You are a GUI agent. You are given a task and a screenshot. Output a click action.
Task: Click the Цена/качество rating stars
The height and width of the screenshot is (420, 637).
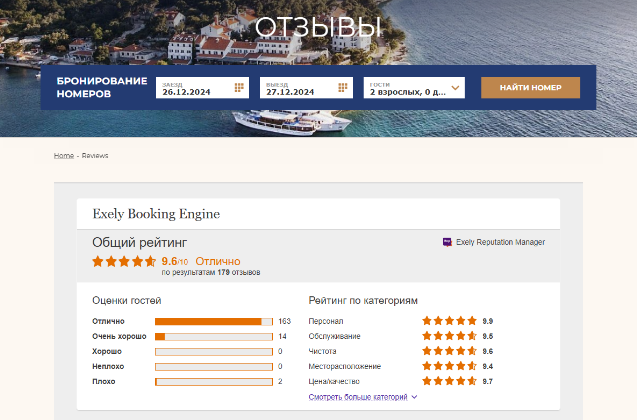pos(449,381)
